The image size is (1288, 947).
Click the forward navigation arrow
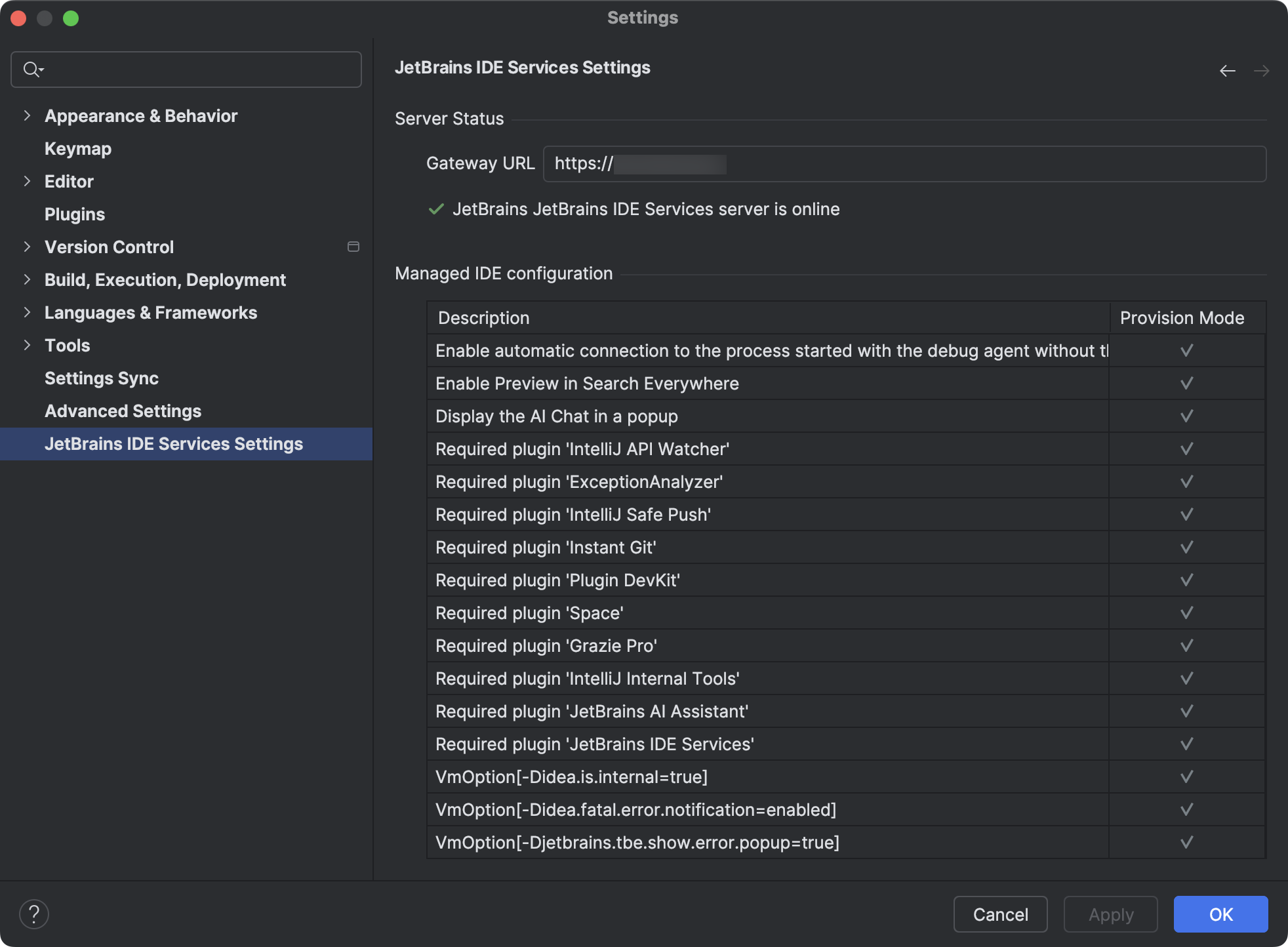(x=1261, y=70)
